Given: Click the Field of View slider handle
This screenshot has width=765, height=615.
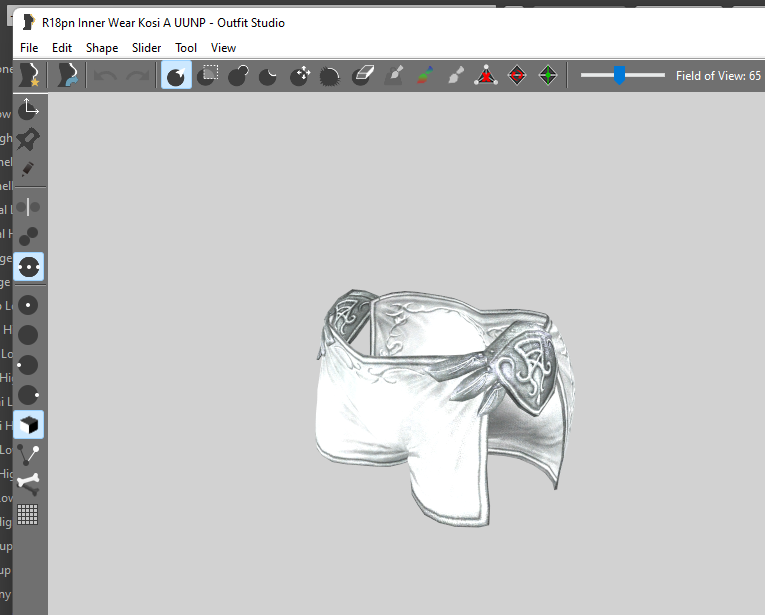Looking at the screenshot, I should (619, 75).
